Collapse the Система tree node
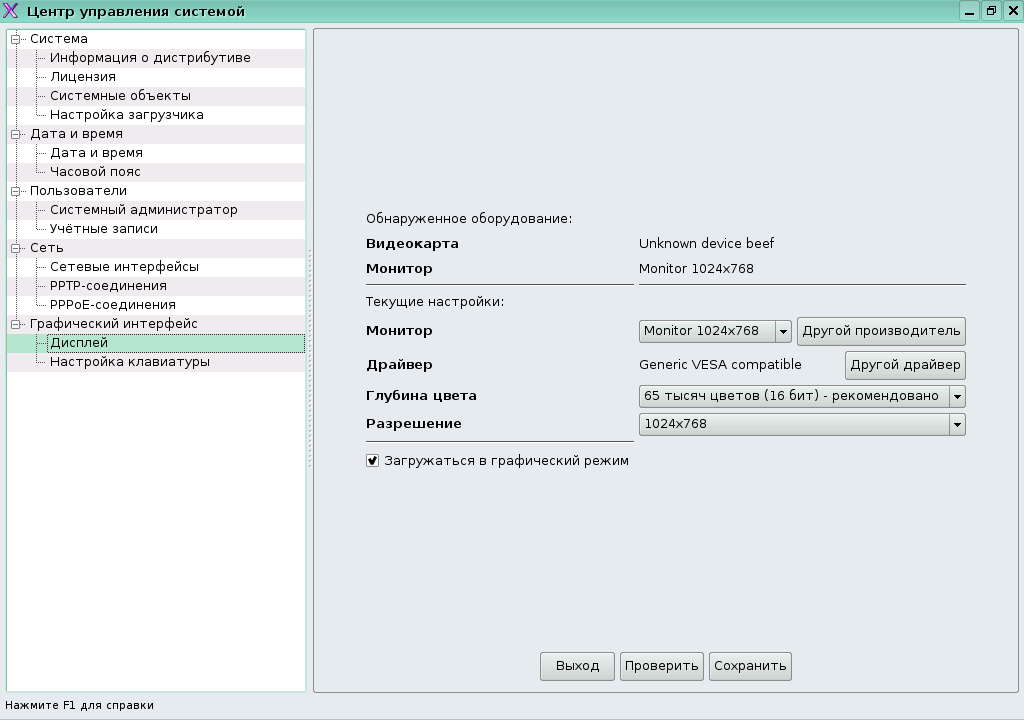This screenshot has width=1024, height=720. click(16, 39)
